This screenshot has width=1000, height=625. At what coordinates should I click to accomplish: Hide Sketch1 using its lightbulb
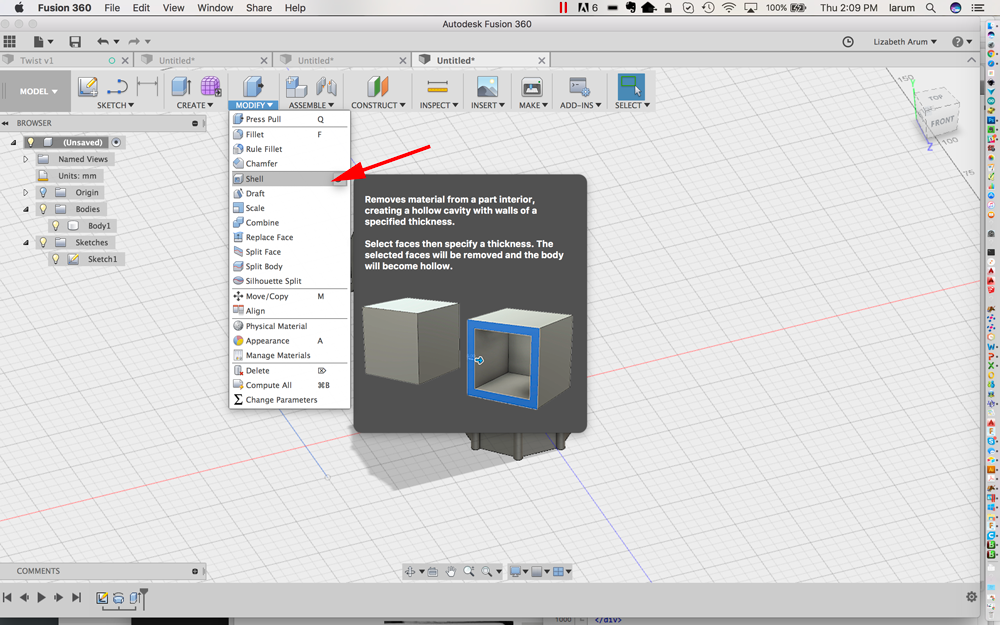[56, 259]
